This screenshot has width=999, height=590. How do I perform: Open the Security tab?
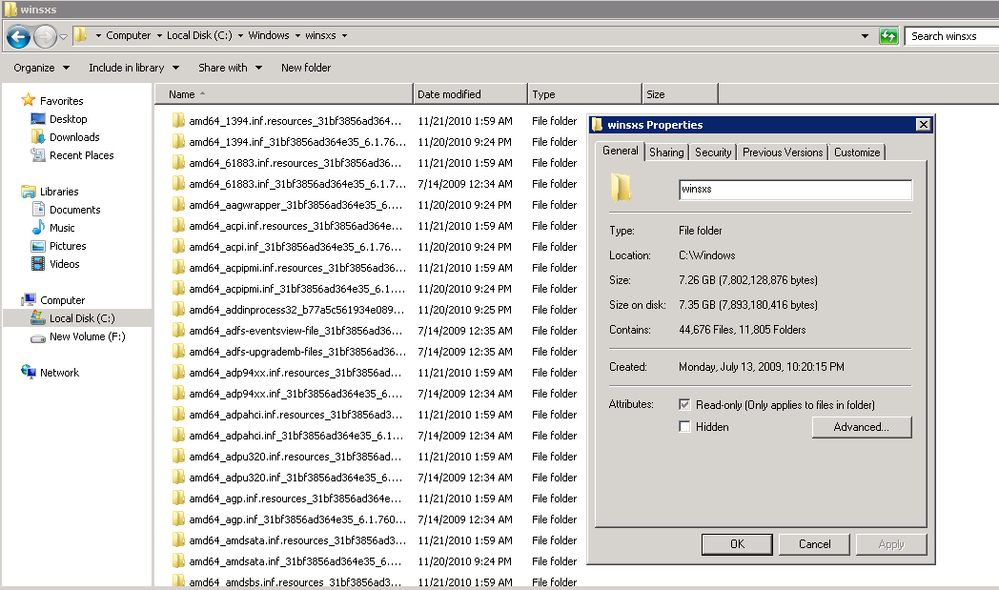713,152
